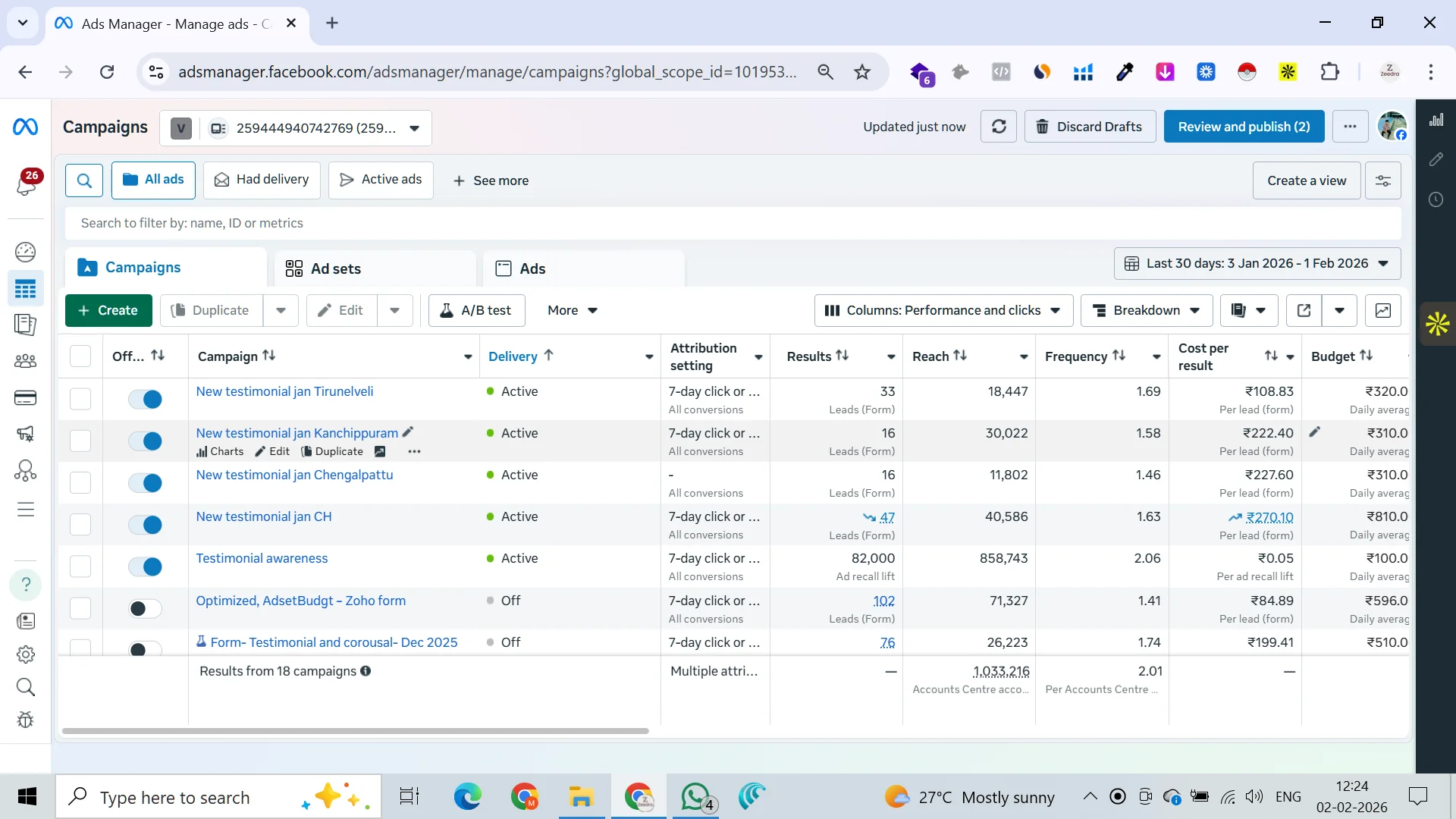This screenshot has width=1456, height=819.
Task: Open the Columns: Performance and clicks dropdown
Action: click(x=943, y=310)
